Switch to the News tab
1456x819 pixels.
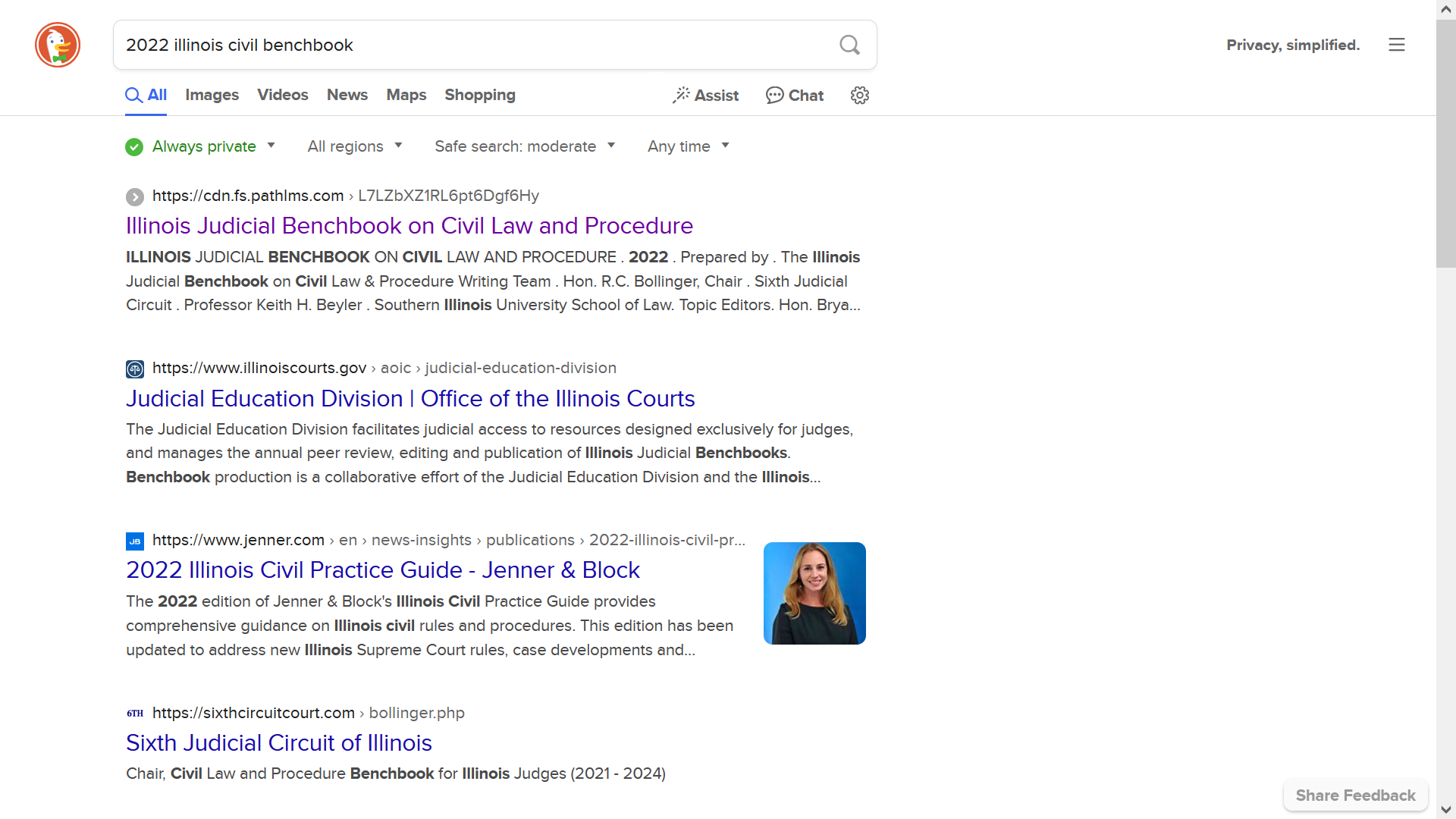[x=347, y=95]
